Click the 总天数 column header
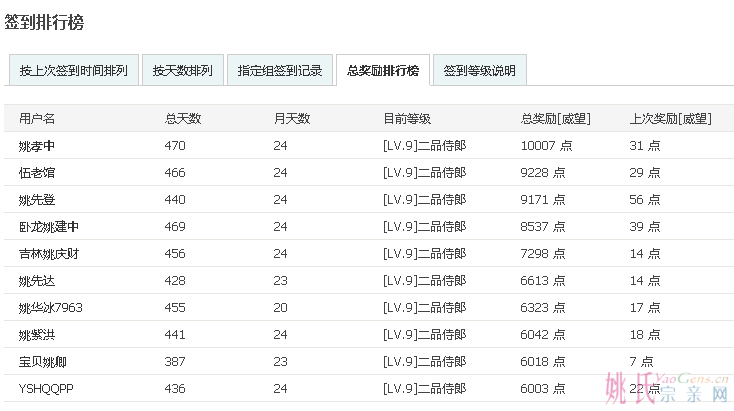The width and height of the screenshot is (734, 411). (x=183, y=118)
